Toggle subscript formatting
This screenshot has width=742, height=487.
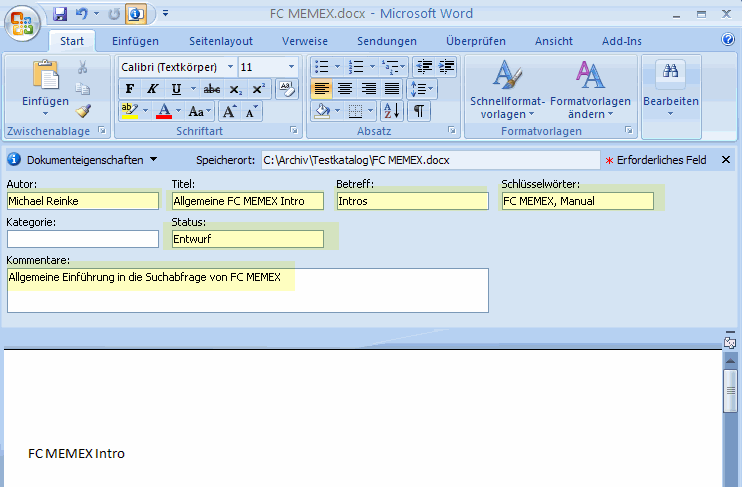pyautogui.click(x=235, y=89)
